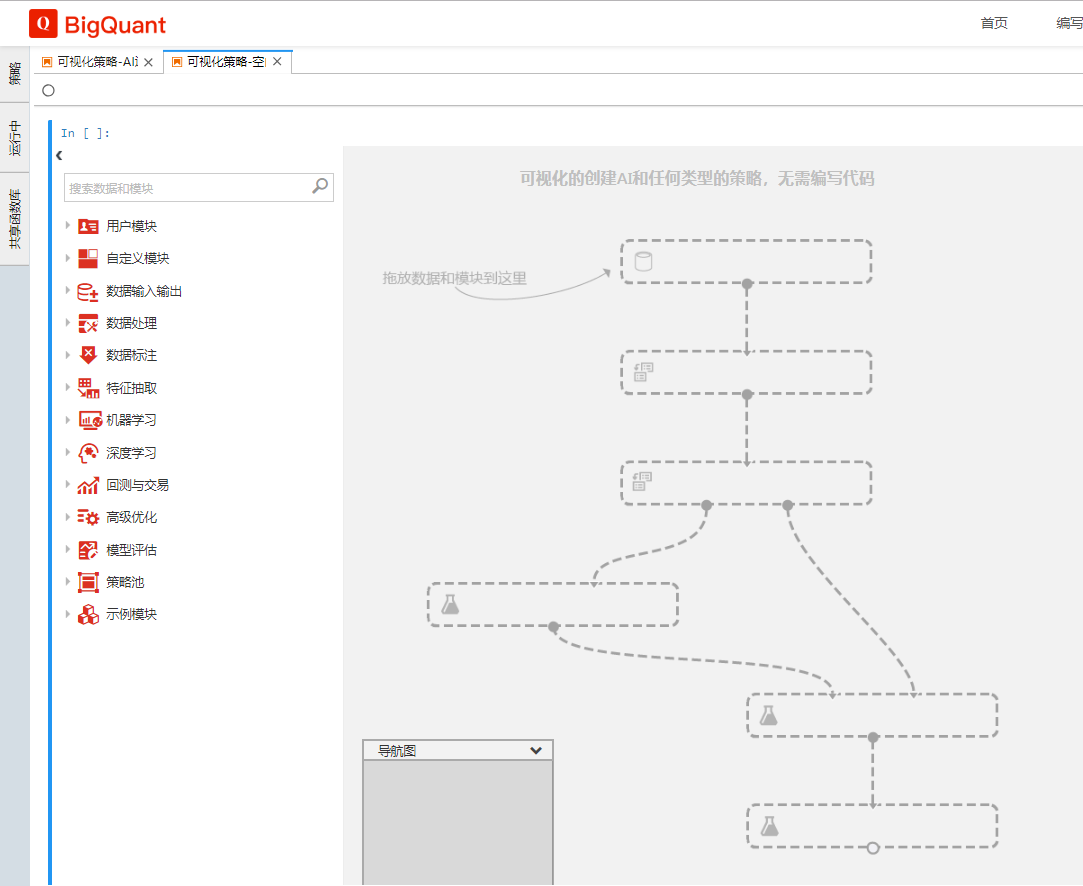The width and height of the screenshot is (1083, 886).
Task: Click the 自定义模块 category icon
Action: pyautogui.click(x=88, y=258)
